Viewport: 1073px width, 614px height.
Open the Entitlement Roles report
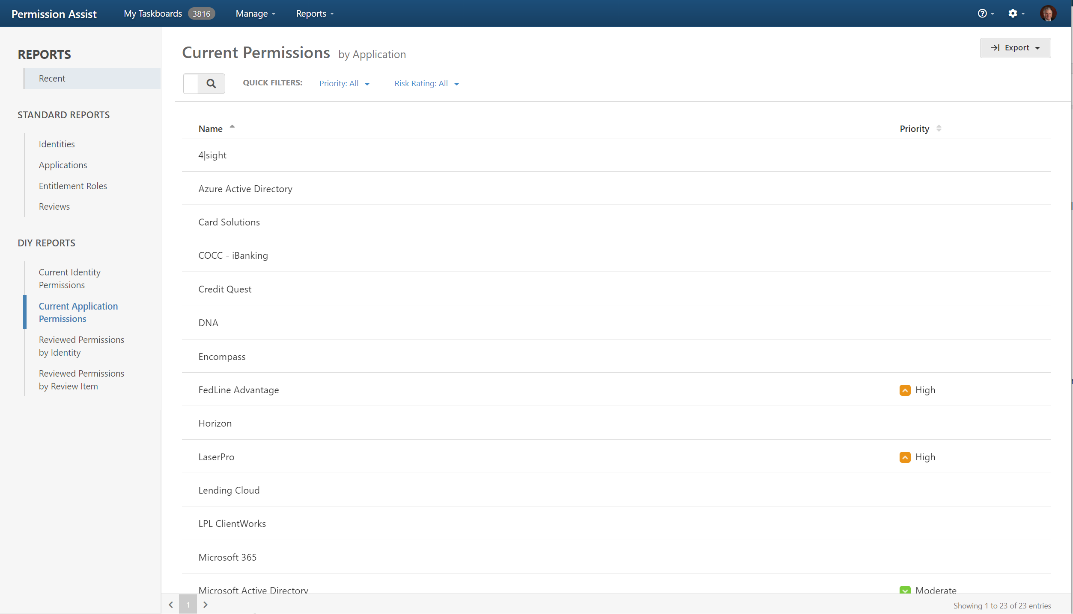[73, 186]
